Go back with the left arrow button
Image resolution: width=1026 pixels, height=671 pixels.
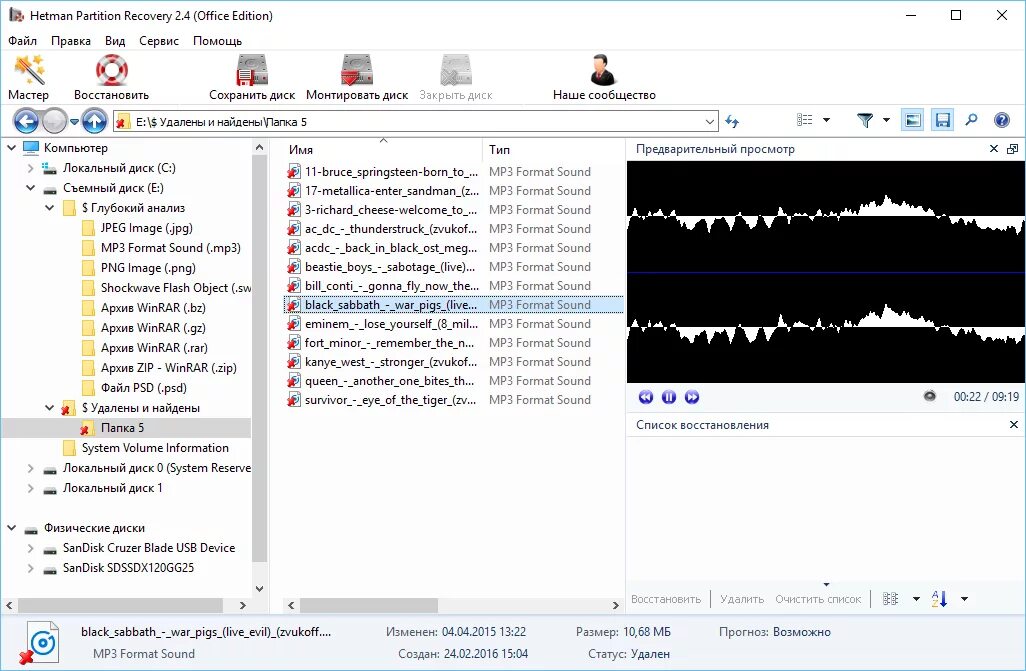point(26,121)
